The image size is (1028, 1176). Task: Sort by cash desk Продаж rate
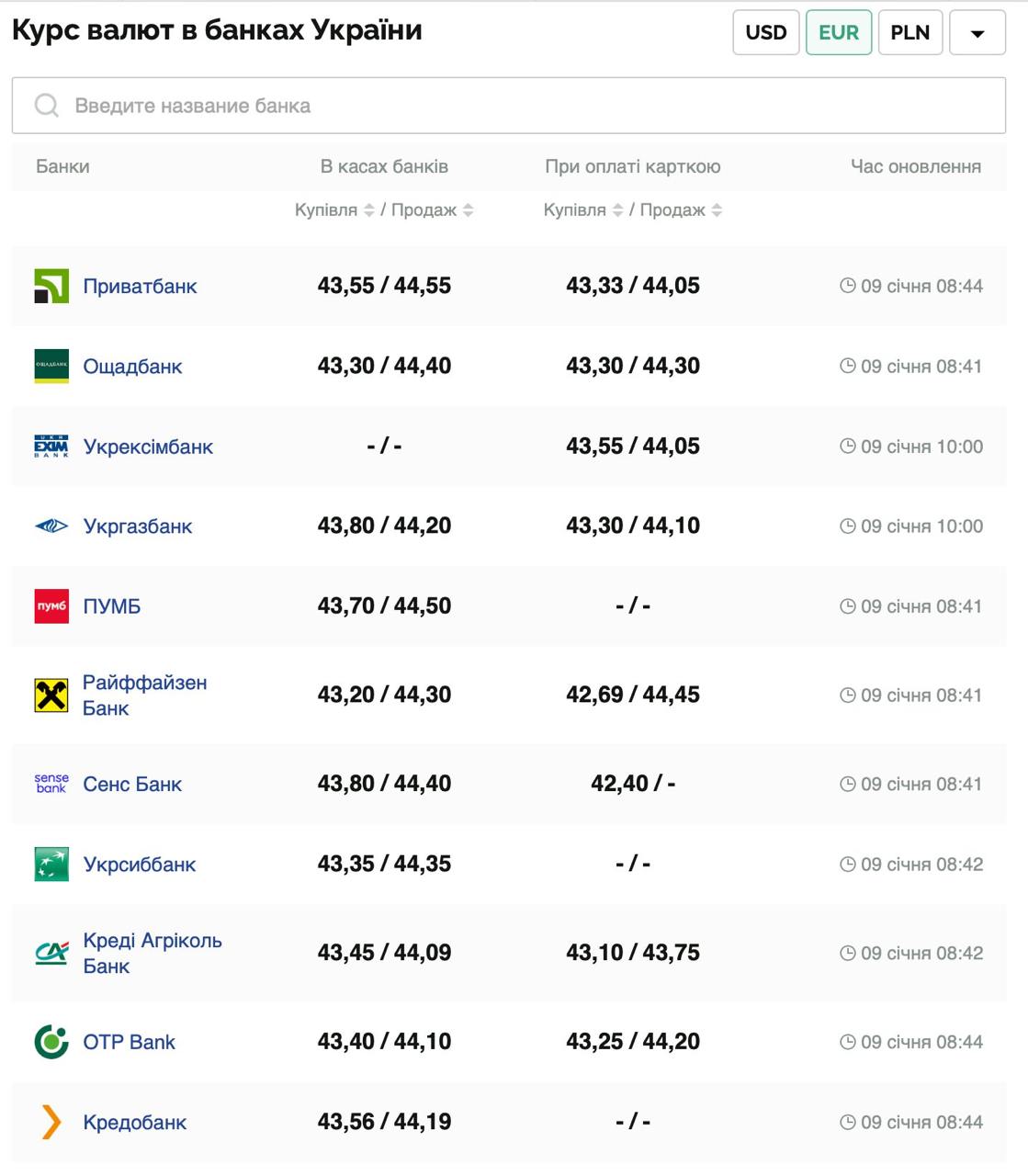pos(468,210)
